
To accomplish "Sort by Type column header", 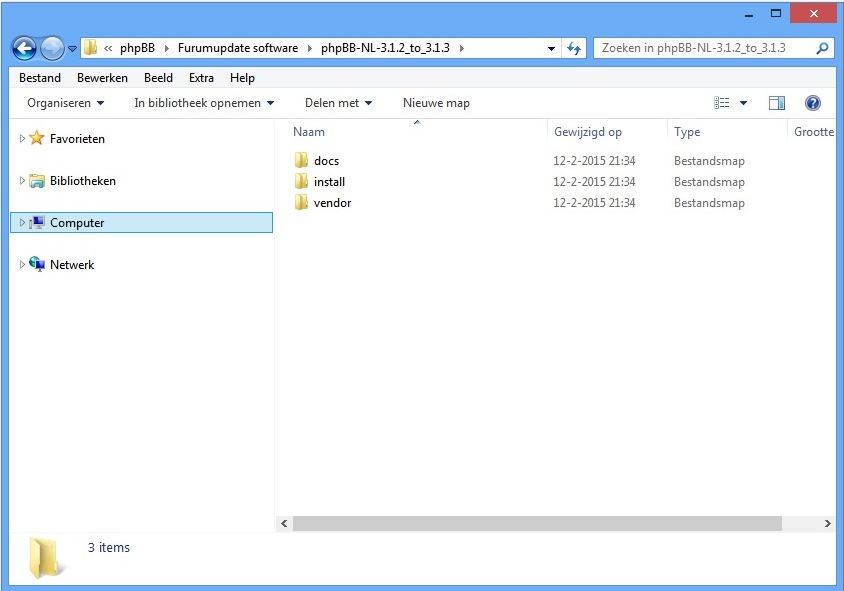I will click(x=687, y=132).
